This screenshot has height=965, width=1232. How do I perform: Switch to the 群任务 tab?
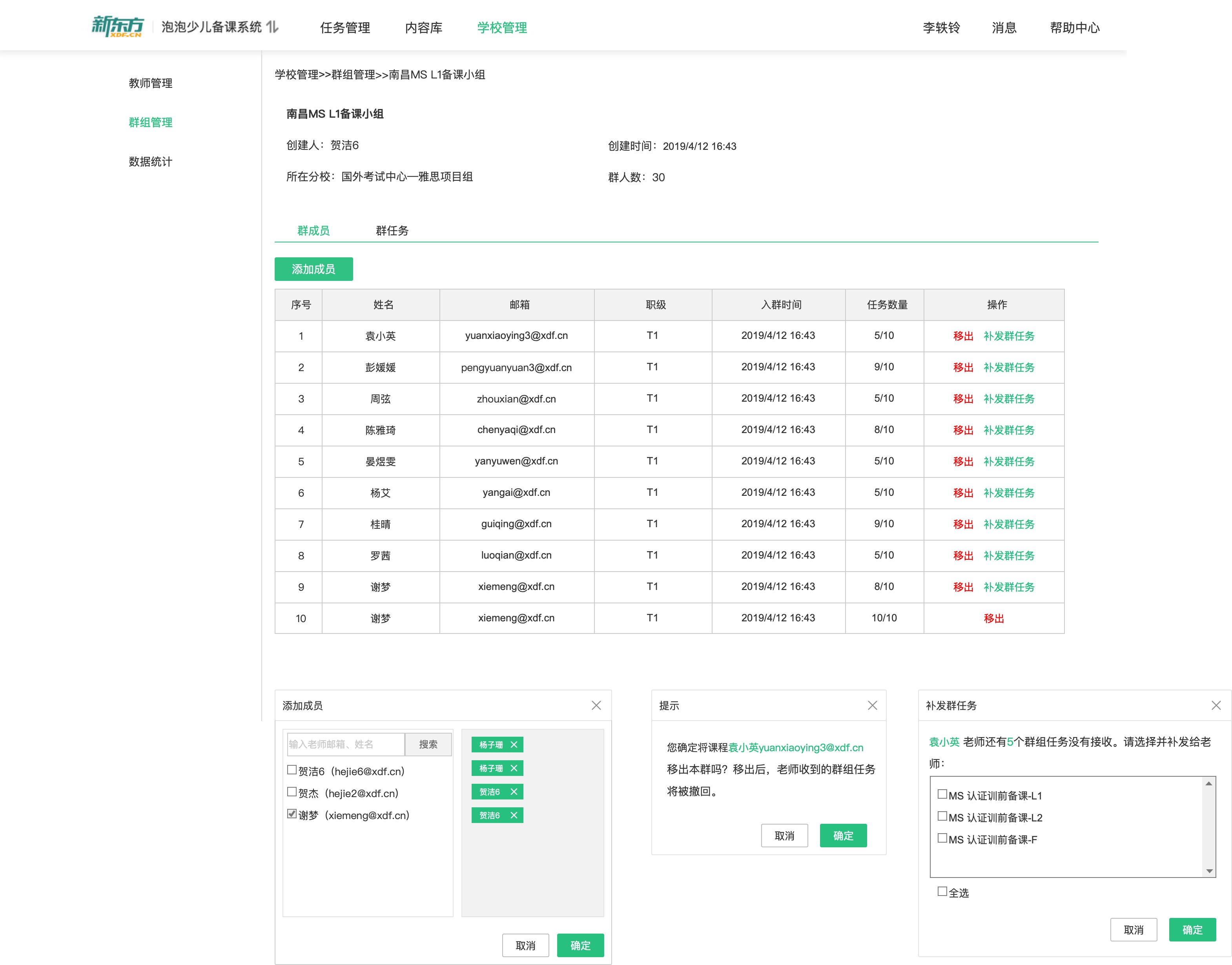392,231
